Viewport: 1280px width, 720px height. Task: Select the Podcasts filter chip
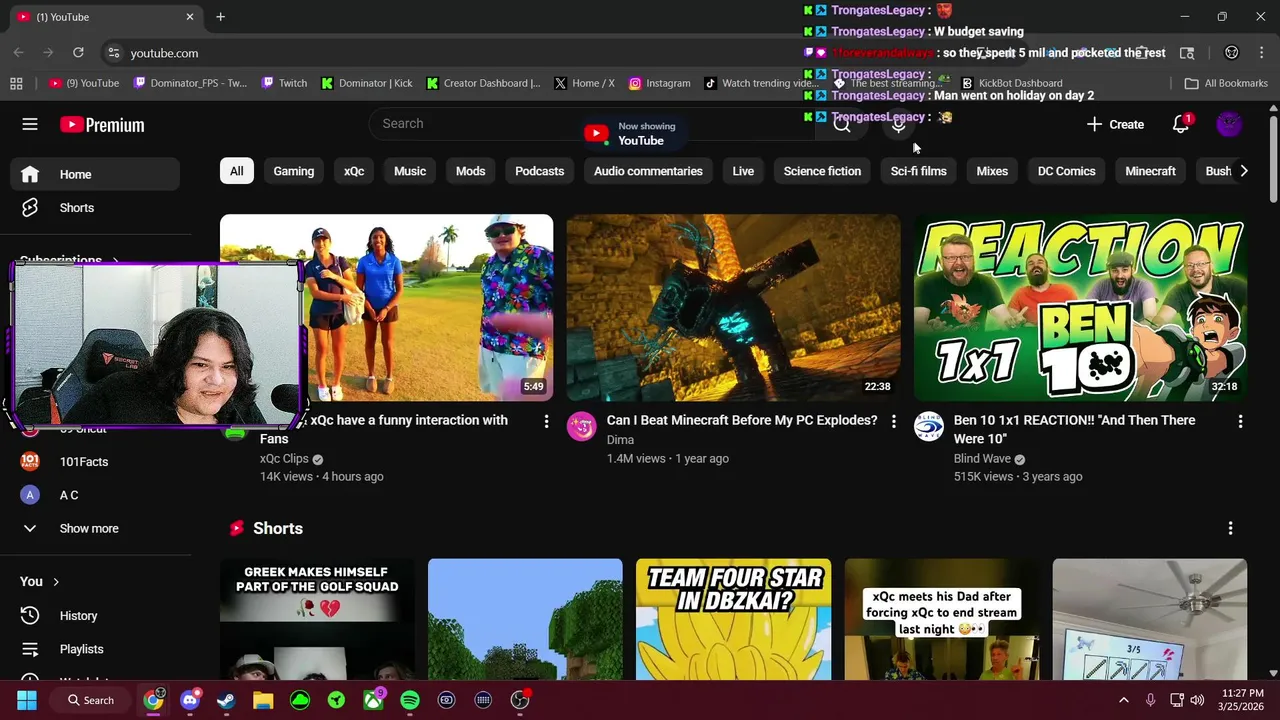click(x=539, y=171)
